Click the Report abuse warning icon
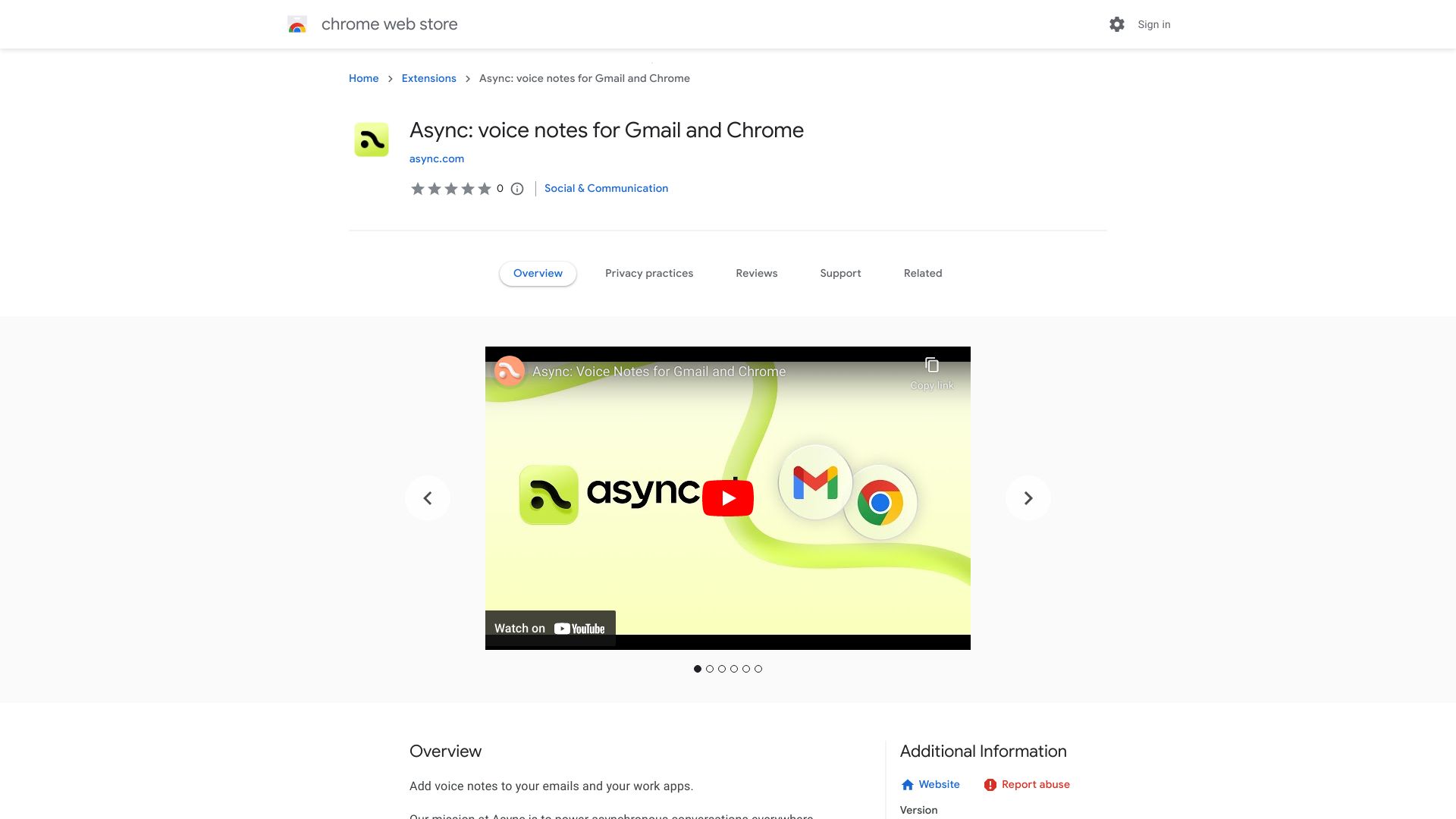Screen dimensions: 1456x819 (988, 785)
